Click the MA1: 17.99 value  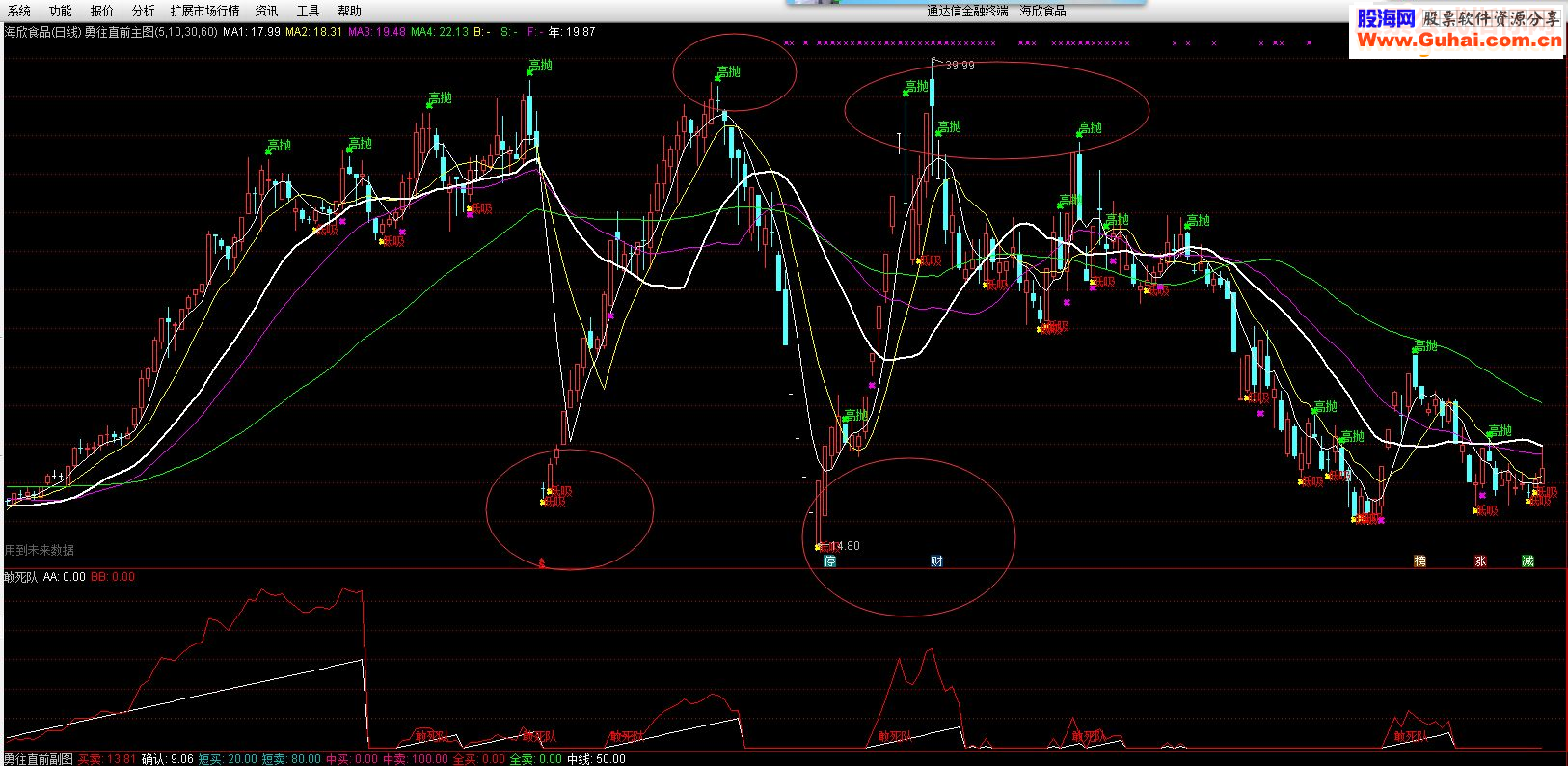252,32
